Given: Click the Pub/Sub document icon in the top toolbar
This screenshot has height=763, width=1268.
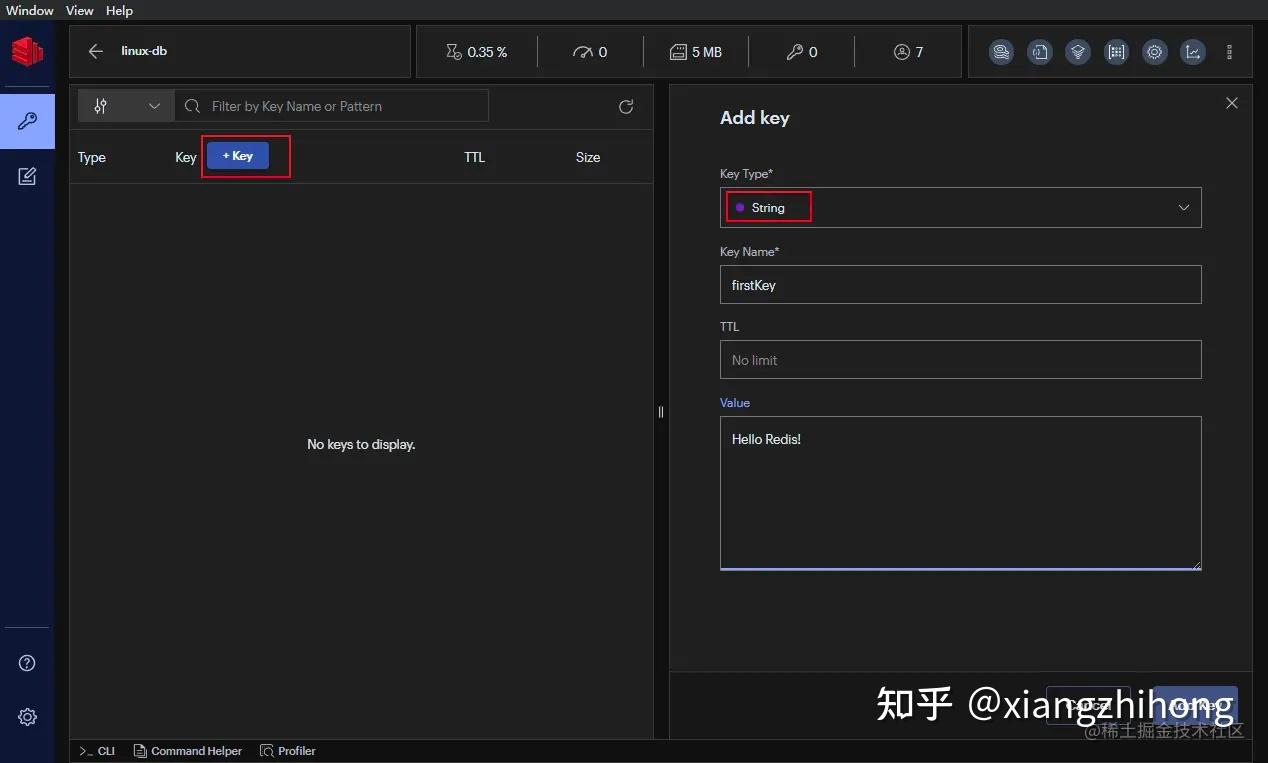Looking at the screenshot, I should click(1040, 51).
